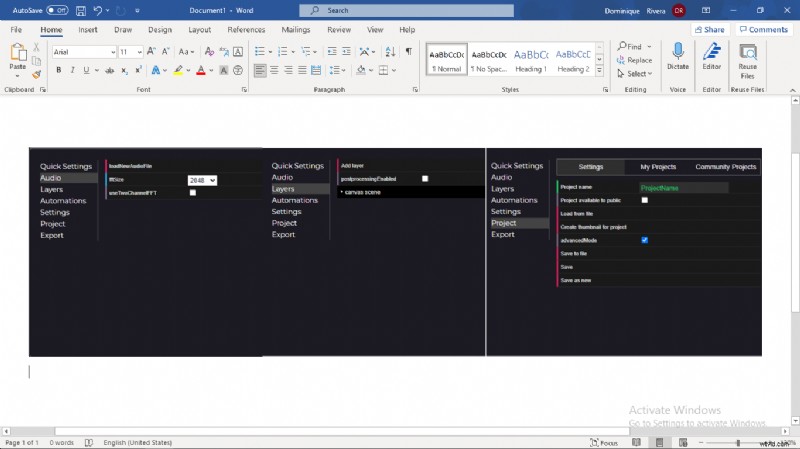
Task: Toggle italic formatting
Action: [x=72, y=70]
